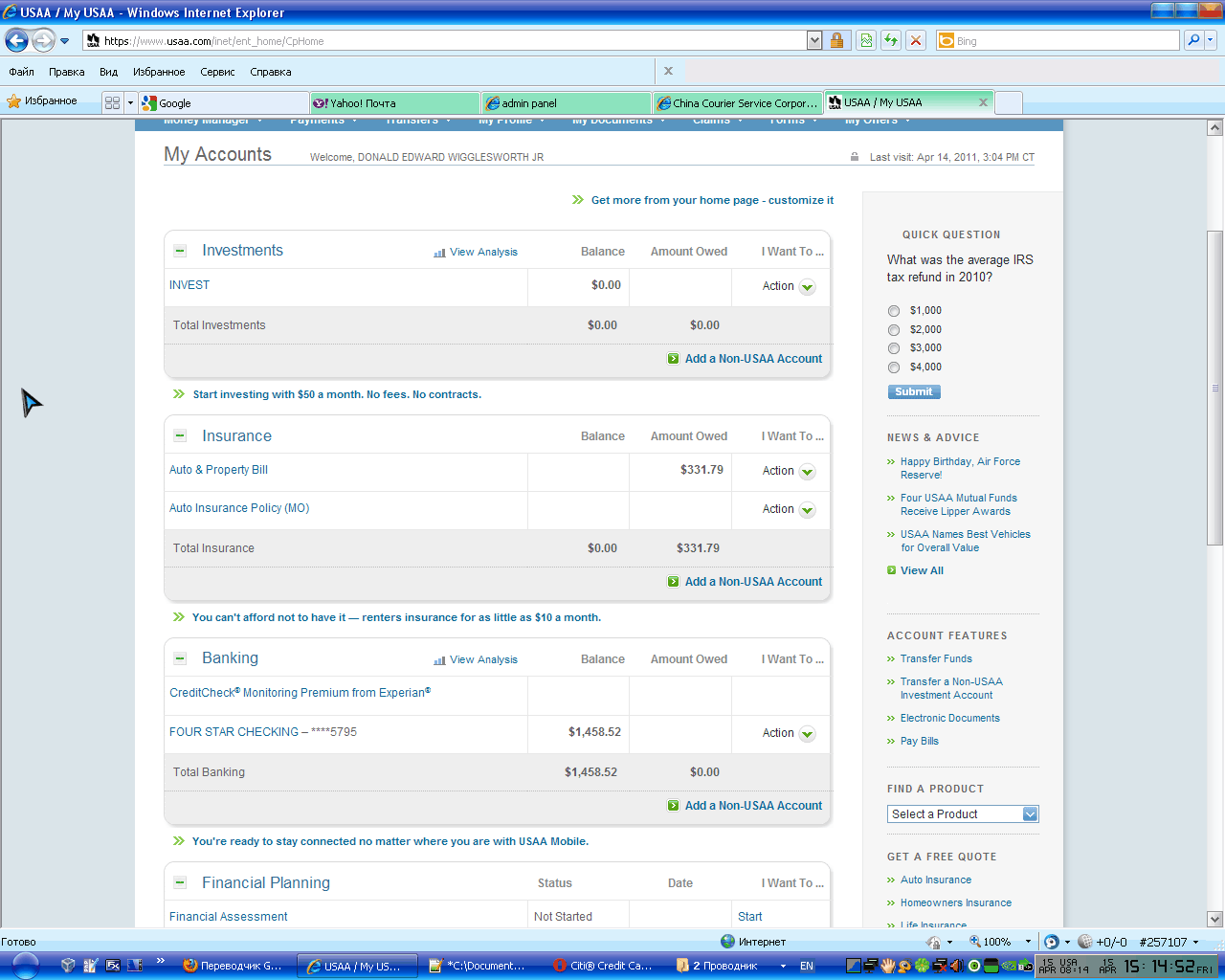Open Action menu for FOUR STAR CHECKING
Image resolution: width=1225 pixels, height=980 pixels.
click(x=789, y=733)
